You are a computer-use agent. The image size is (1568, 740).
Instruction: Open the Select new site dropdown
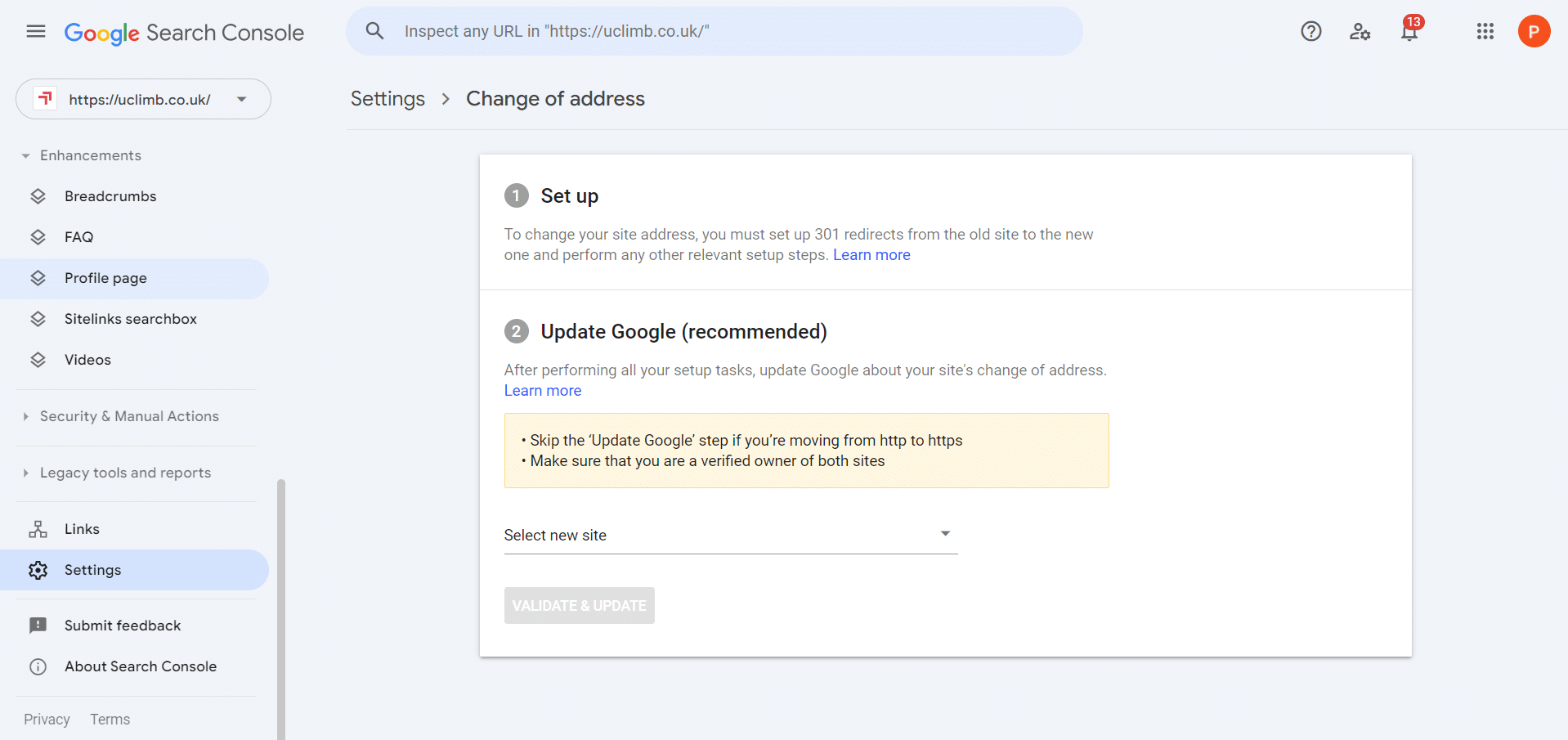(945, 533)
